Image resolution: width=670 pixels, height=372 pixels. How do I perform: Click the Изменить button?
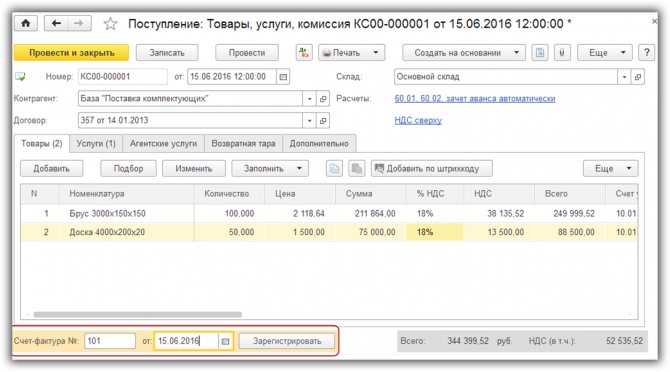pyautogui.click(x=194, y=169)
